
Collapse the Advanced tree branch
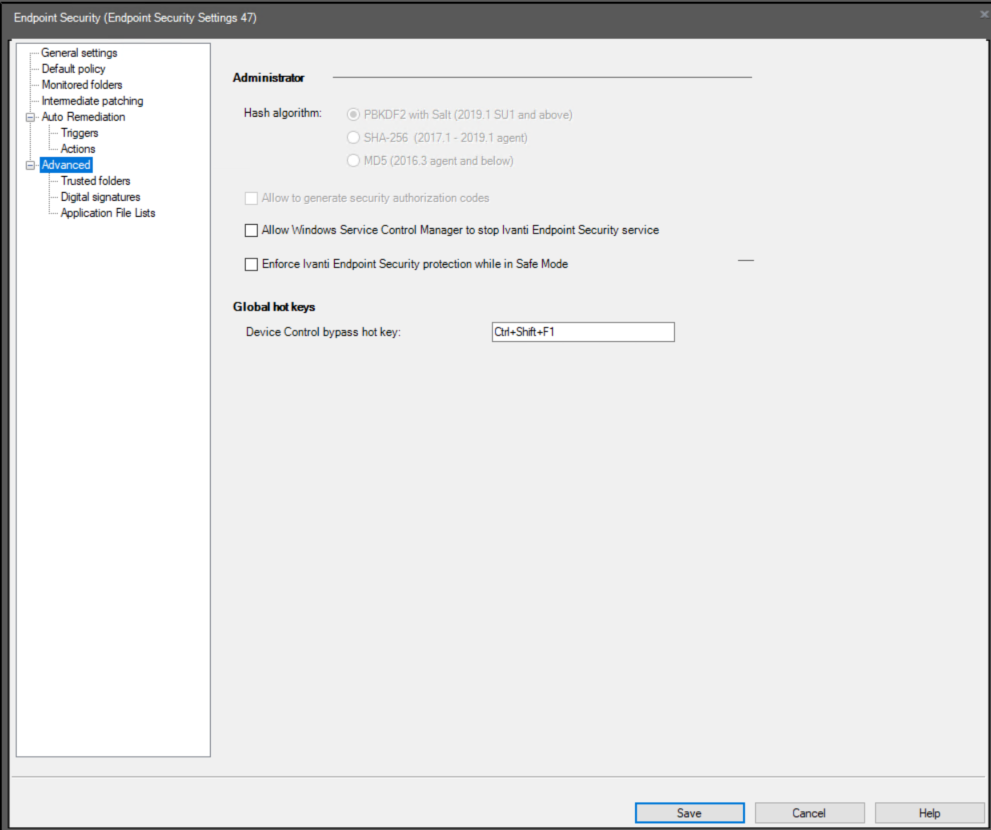point(31,164)
